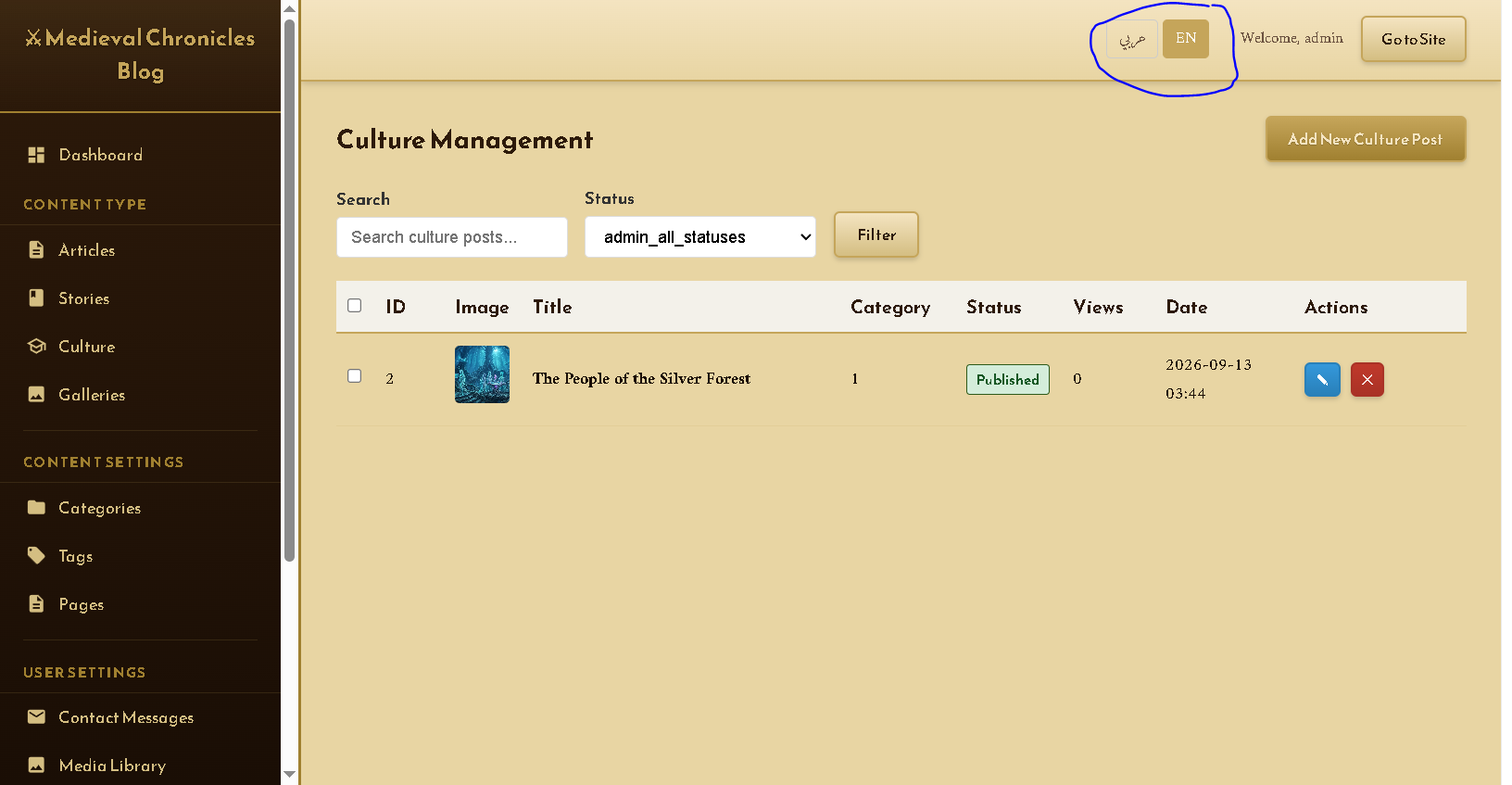The image size is (1512, 785).
Task: Click the red delete X icon
Action: [x=1367, y=380]
